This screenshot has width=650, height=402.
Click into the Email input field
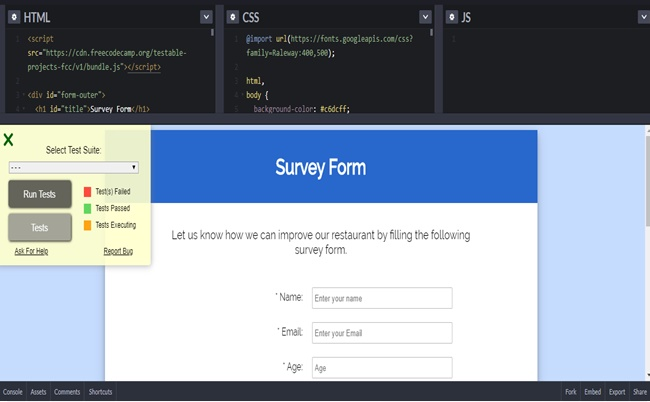click(382, 333)
